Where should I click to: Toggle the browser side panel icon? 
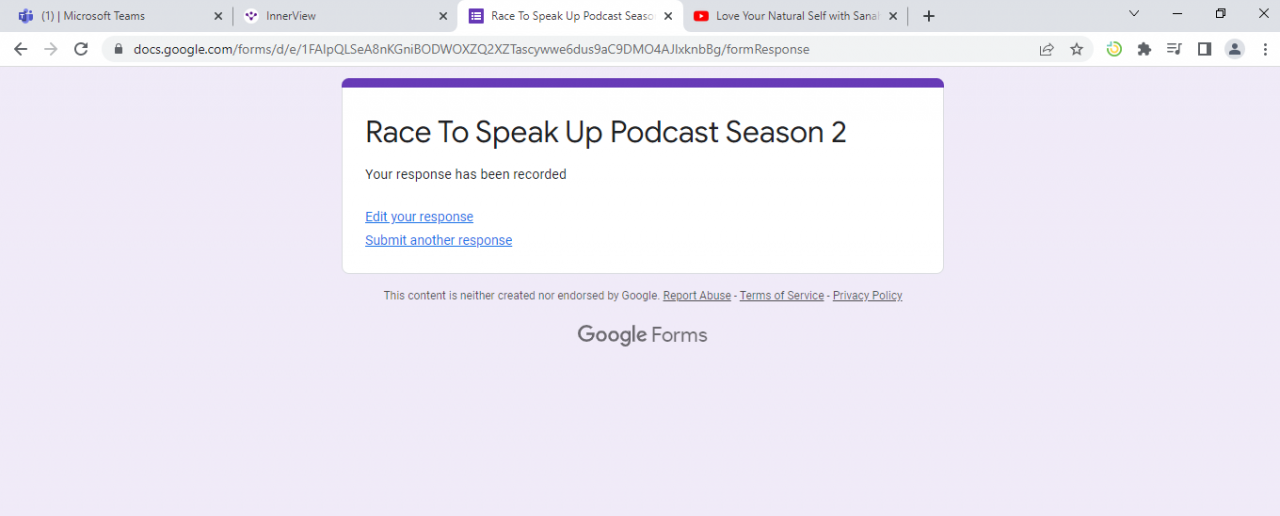pyautogui.click(x=1204, y=49)
